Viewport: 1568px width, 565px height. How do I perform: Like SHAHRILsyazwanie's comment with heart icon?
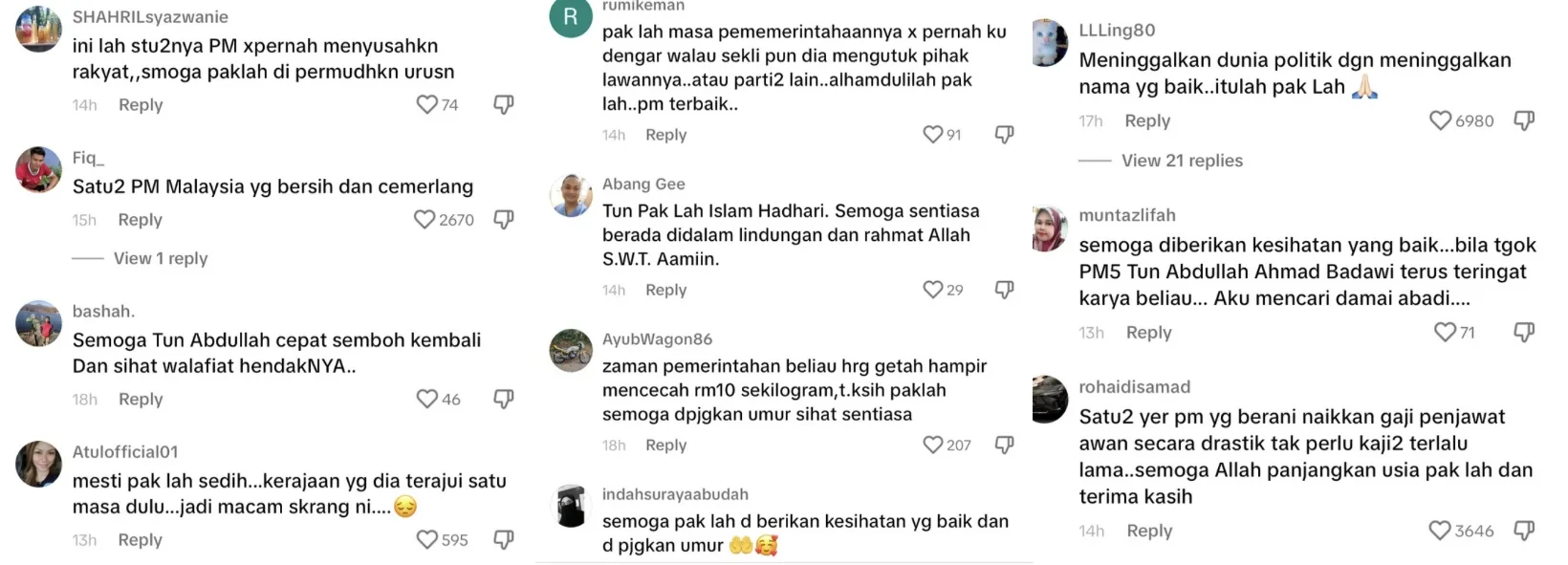pyautogui.click(x=426, y=104)
